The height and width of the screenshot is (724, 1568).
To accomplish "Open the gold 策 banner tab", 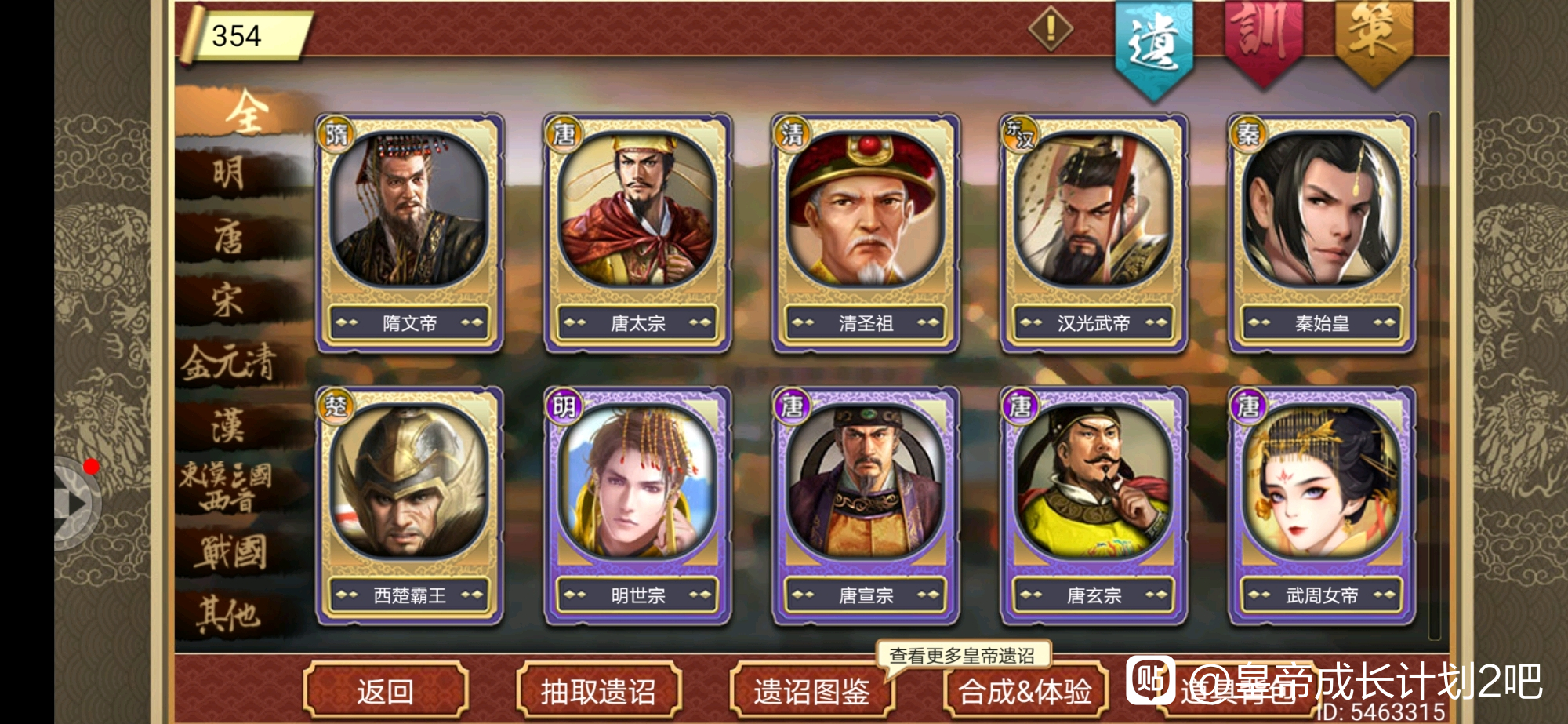I will click(1374, 39).
